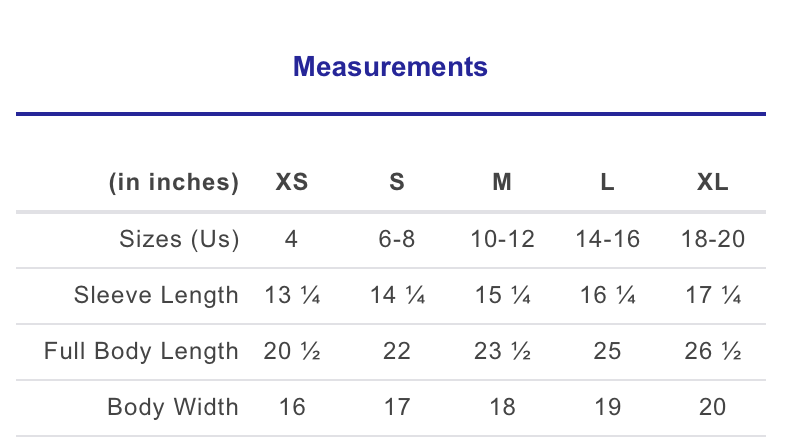This screenshot has height=448, width=804.
Task: Click the 15 ¼ sleeve length value
Action: tap(502, 295)
